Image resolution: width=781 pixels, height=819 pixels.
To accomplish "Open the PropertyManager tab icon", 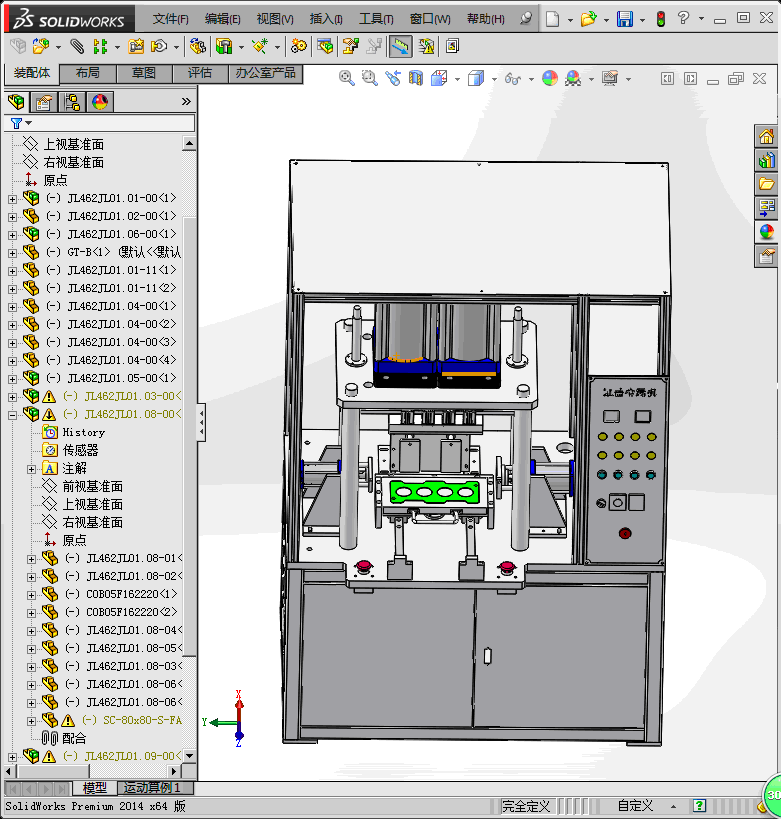I will coord(44,101).
